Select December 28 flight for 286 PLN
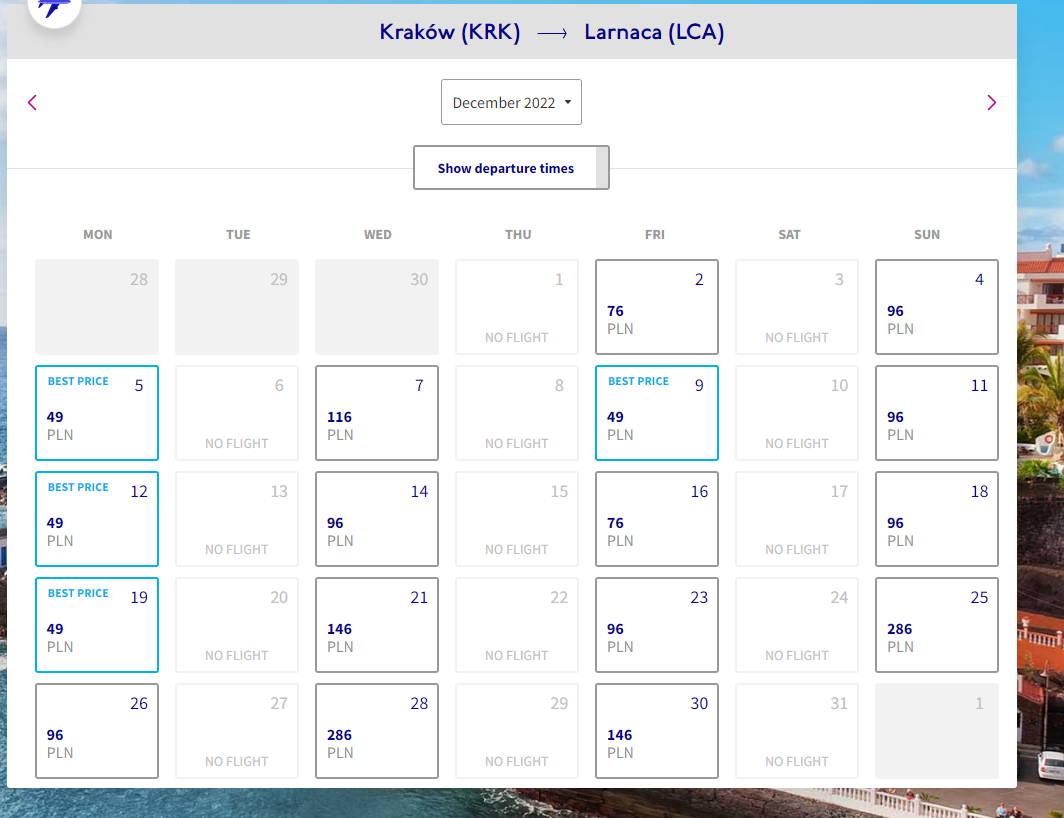The image size is (1064, 818). [x=377, y=730]
